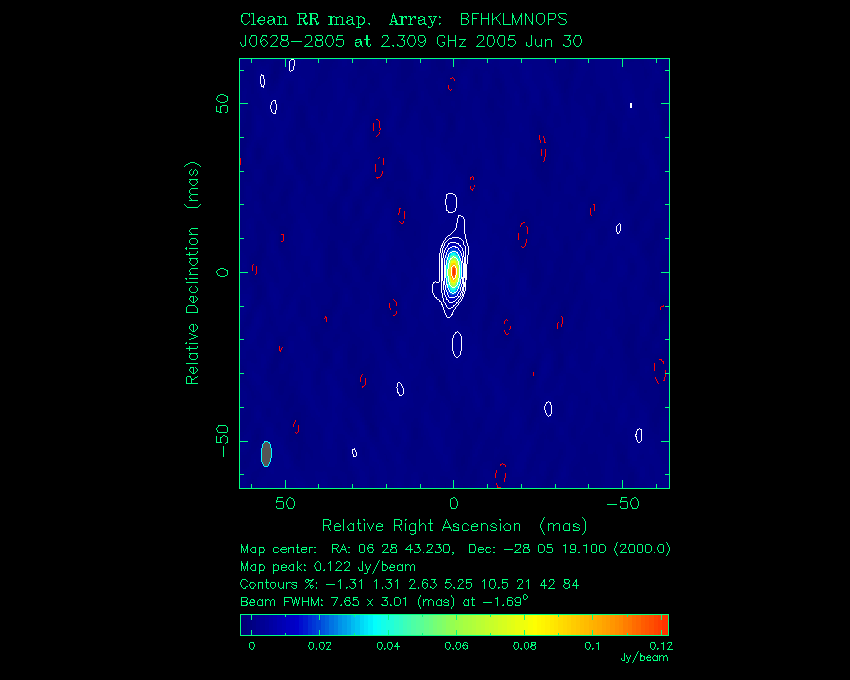Click the gray beam ellipse in the map corner

266,454
